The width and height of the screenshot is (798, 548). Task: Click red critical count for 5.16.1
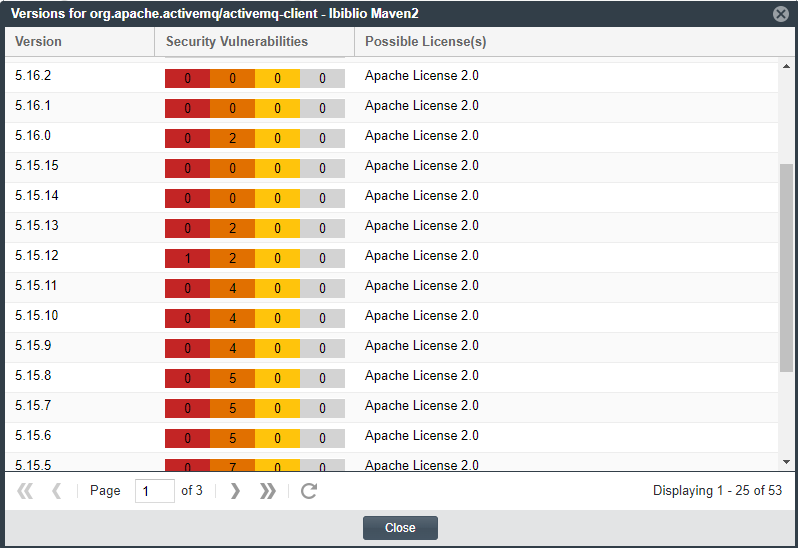point(187,108)
